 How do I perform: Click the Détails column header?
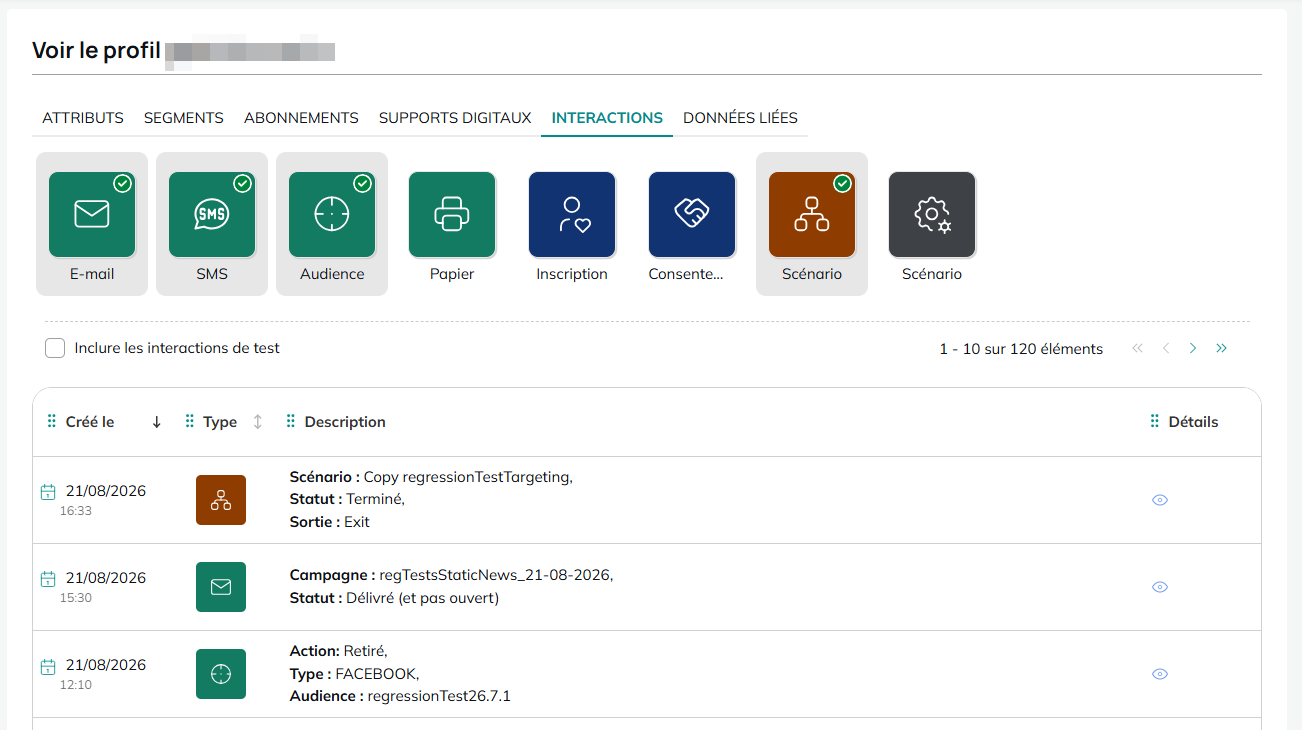[x=1194, y=422]
